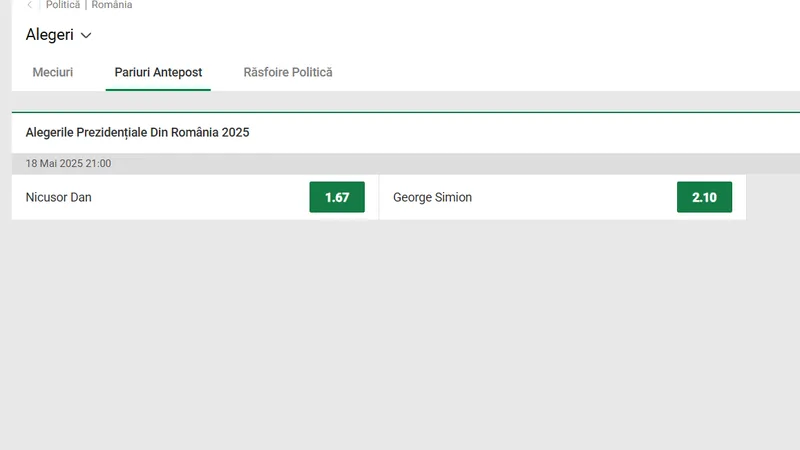
Task: Open the Răsfoire Politică tab
Action: [288, 72]
